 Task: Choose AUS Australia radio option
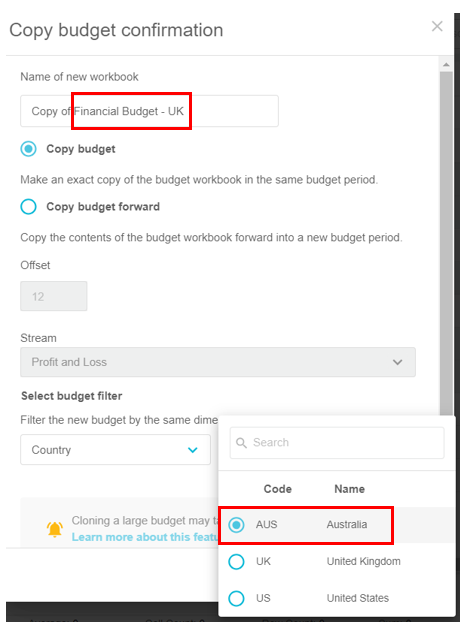click(x=236, y=525)
